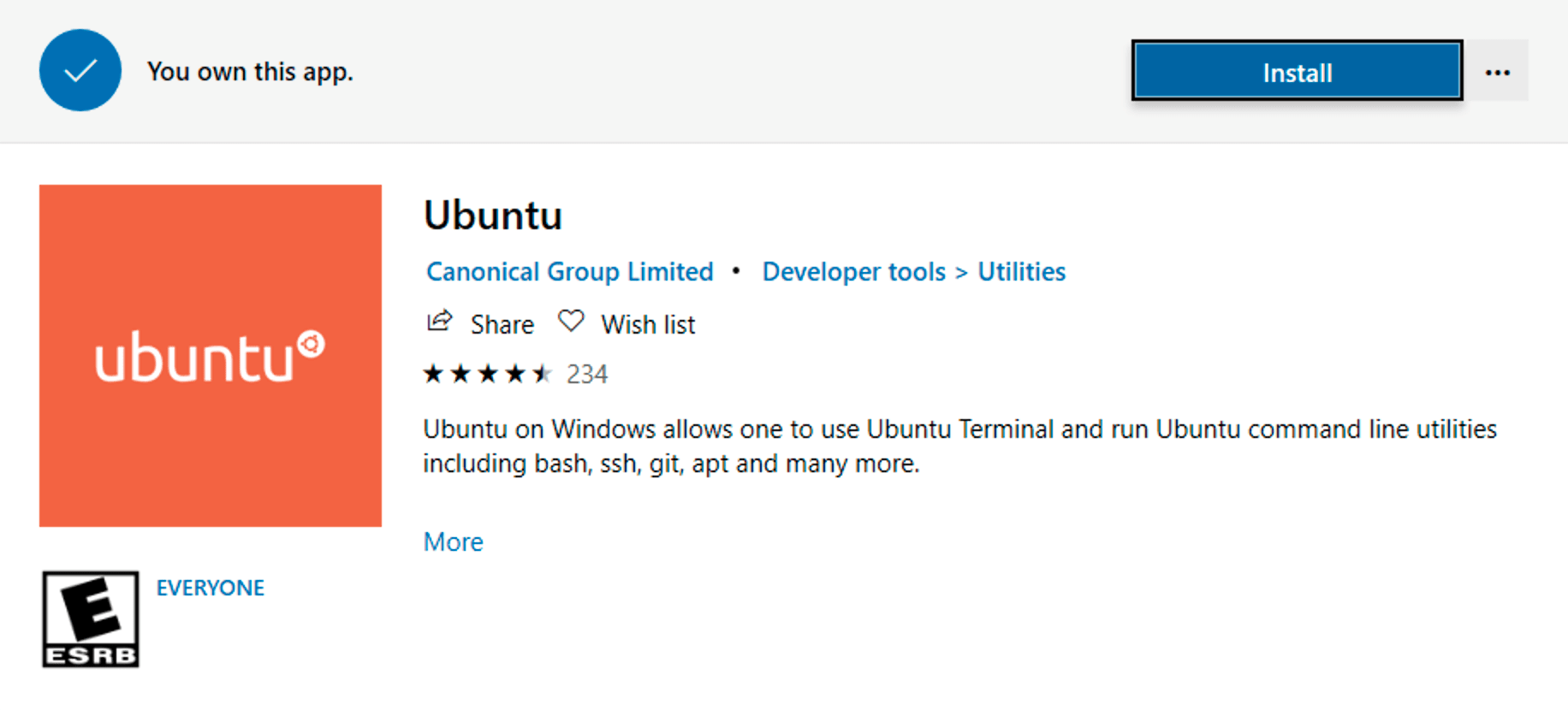The height and width of the screenshot is (710, 1568).
Task: Open the ellipsis dropdown beside Install
Action: [x=1499, y=72]
